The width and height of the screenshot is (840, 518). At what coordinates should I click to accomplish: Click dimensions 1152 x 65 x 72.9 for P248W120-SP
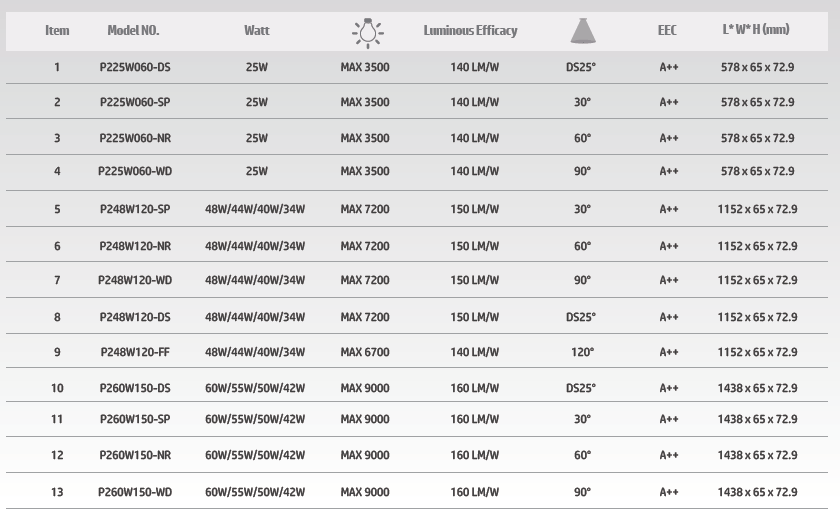(757, 210)
